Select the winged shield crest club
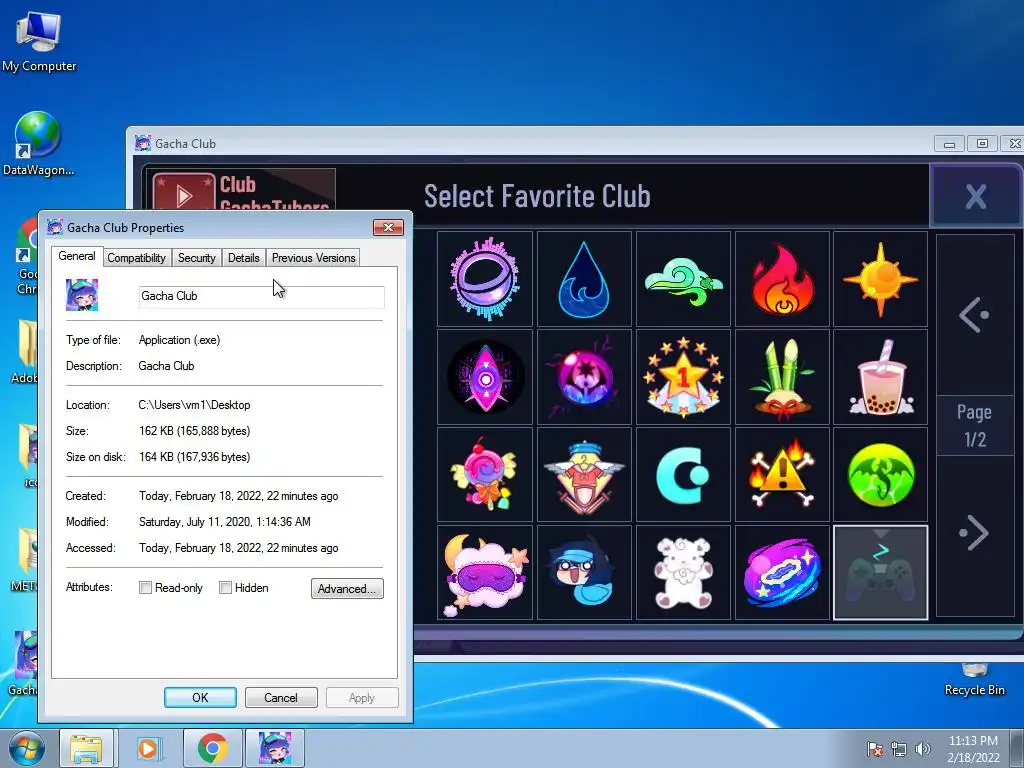Screen dimensions: 1024x768 584,475
